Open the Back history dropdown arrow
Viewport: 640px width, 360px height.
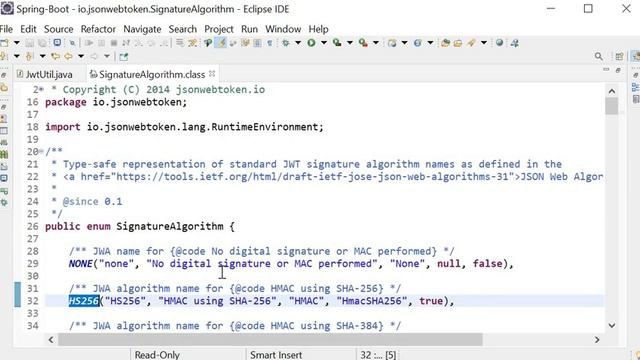pyautogui.click(x=81, y=56)
